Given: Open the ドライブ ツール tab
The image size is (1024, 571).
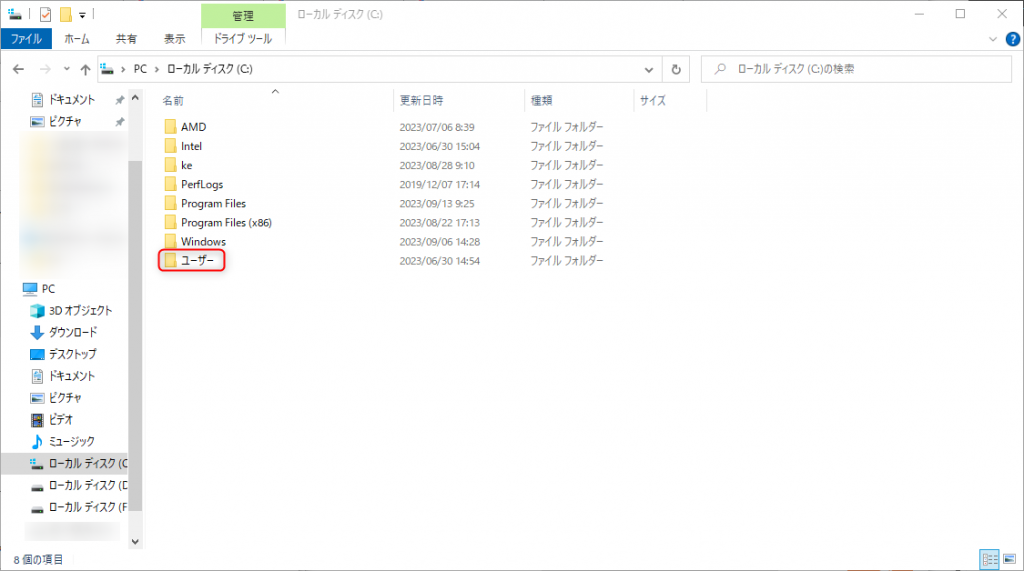Looking at the screenshot, I should click(243, 39).
